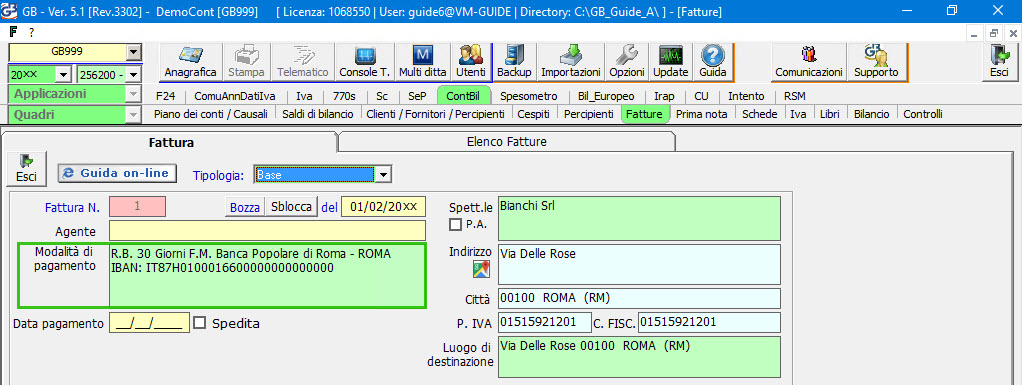1022x385 pixels.
Task: Open the Importazioni tool
Action: 570,63
